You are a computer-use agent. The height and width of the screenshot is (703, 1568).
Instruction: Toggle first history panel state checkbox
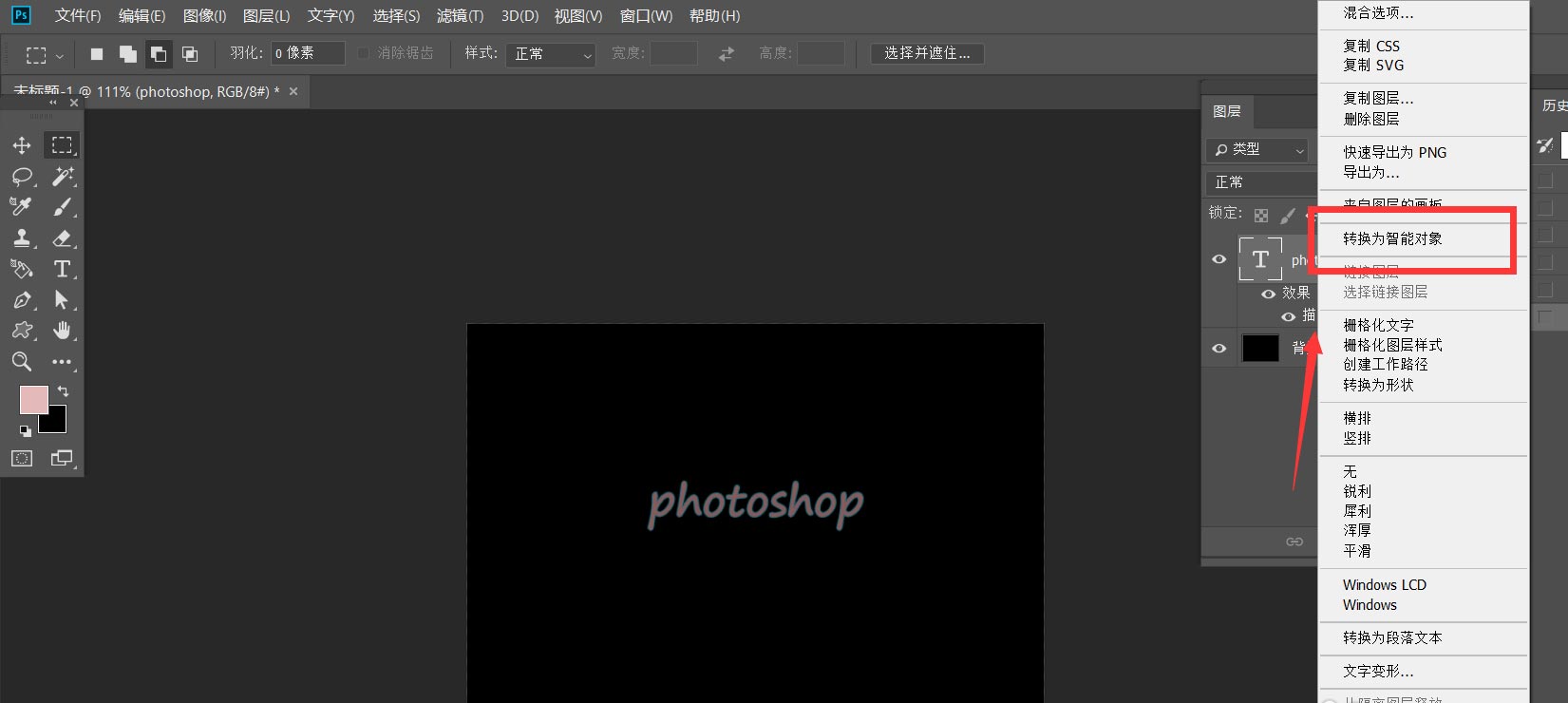(x=1546, y=180)
